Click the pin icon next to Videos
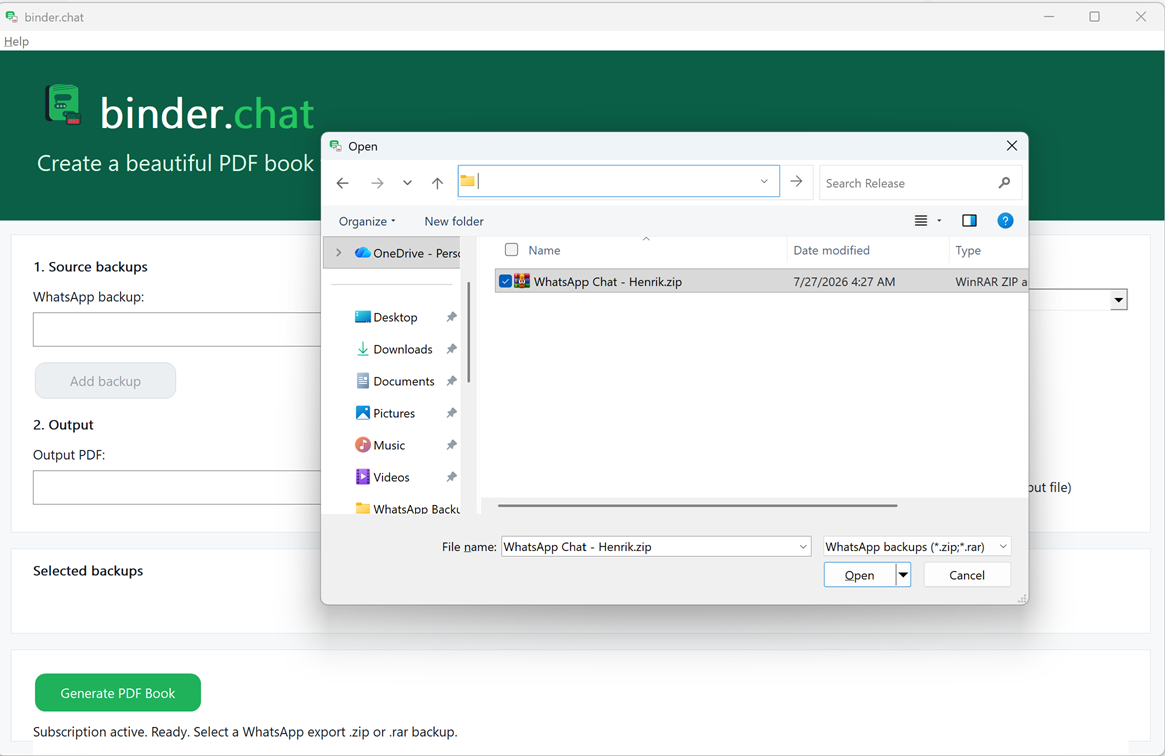The width and height of the screenshot is (1165, 756). pos(451,477)
